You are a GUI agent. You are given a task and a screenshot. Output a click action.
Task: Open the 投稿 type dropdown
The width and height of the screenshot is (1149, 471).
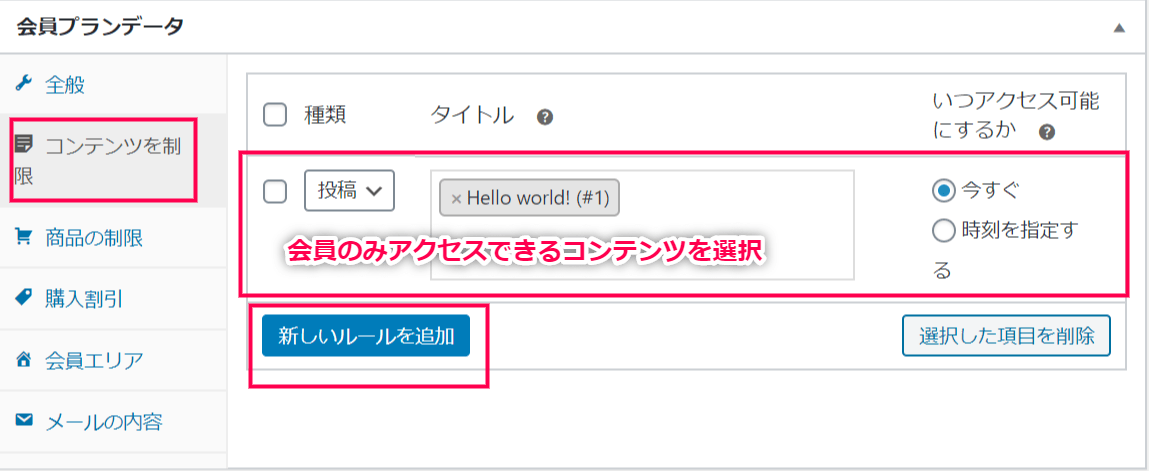(350, 191)
